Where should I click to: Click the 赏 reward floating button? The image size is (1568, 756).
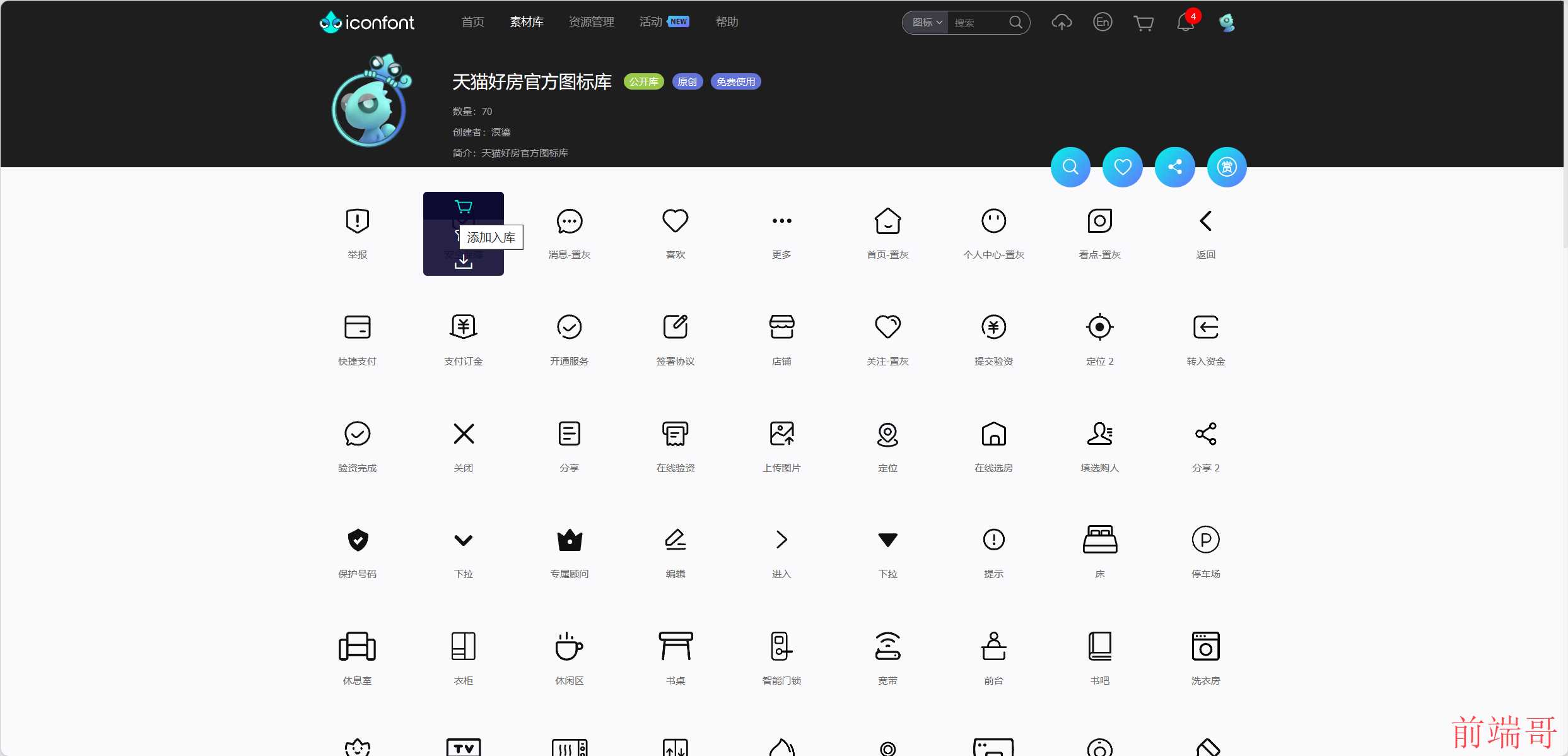pos(1227,167)
